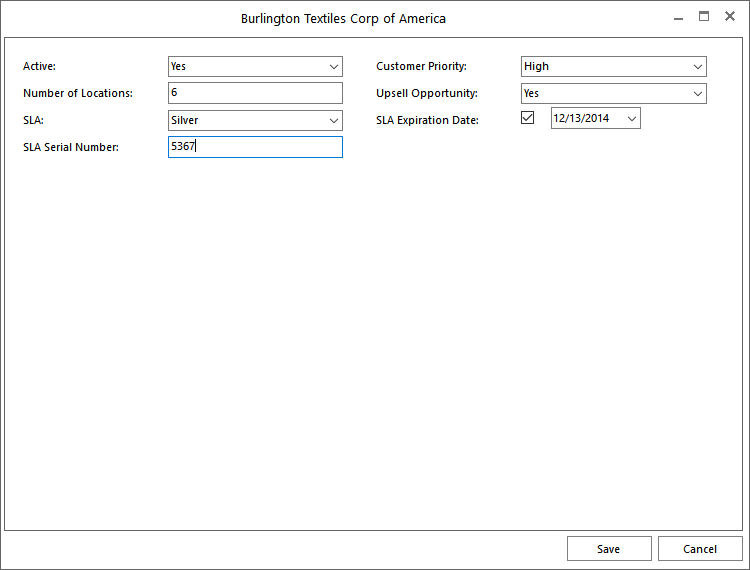Click the Number of Locations field
Viewport: 750px width, 570px height.
pos(255,93)
